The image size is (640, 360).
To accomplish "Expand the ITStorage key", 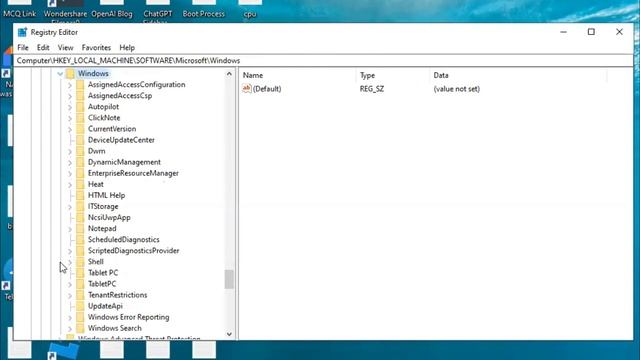I will click(70, 207).
